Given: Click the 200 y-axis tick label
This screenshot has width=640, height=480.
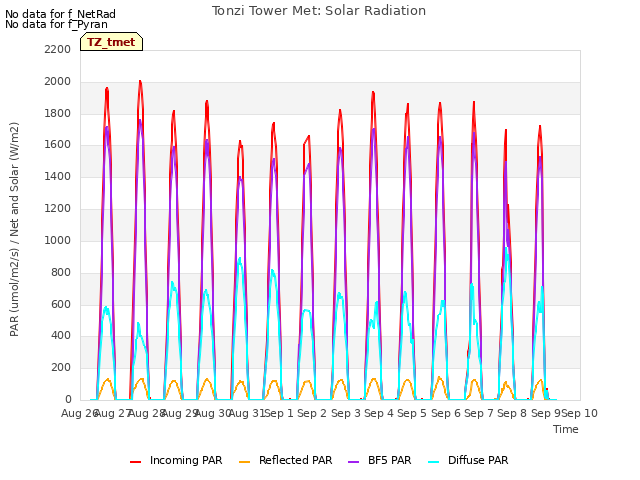Looking at the screenshot, I should (61, 368).
